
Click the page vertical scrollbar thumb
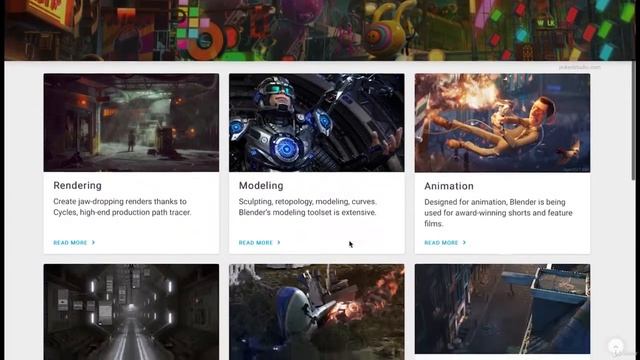633,120
